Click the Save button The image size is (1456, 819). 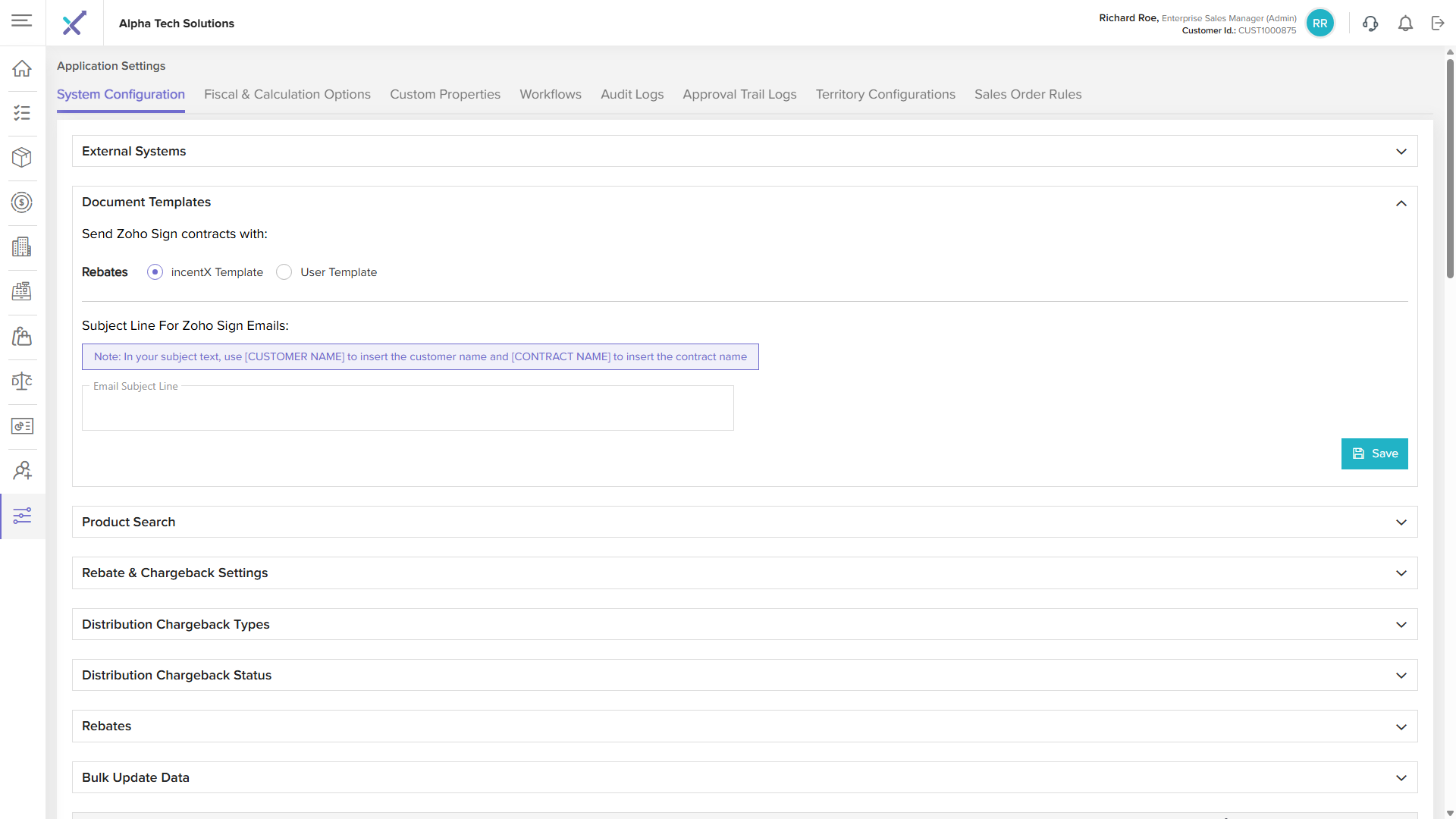(x=1374, y=453)
